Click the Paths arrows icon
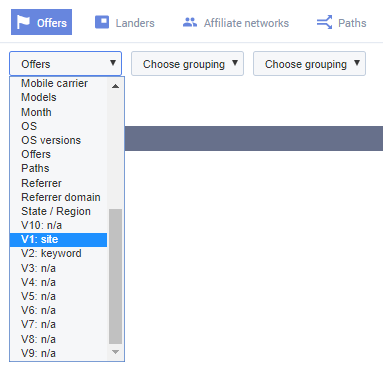Image resolution: width=383 pixels, height=366 pixels. 324,22
